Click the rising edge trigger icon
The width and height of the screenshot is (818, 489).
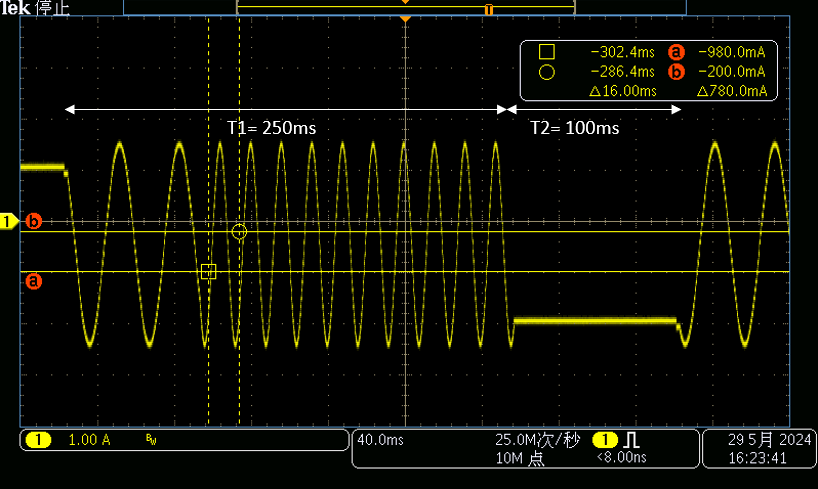pos(632,440)
